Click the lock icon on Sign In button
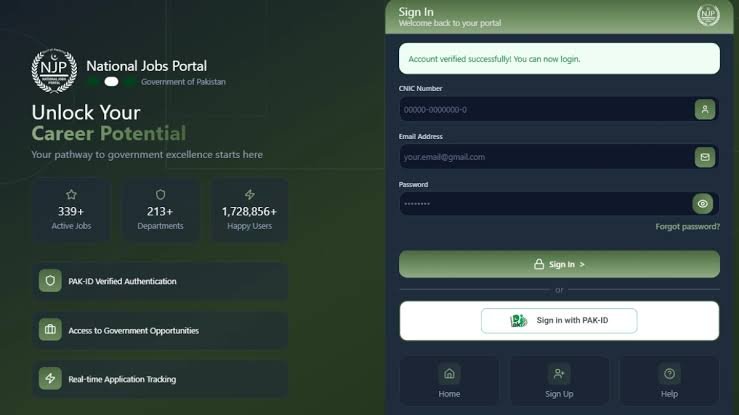 click(539, 264)
